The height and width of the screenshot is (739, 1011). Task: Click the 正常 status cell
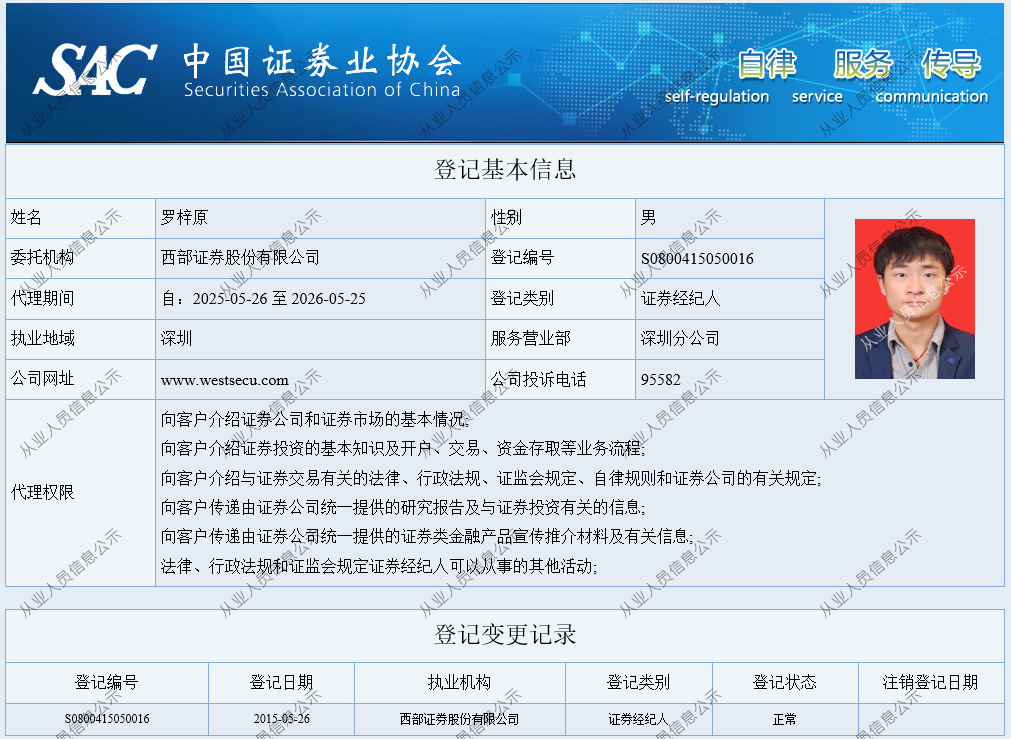784,719
